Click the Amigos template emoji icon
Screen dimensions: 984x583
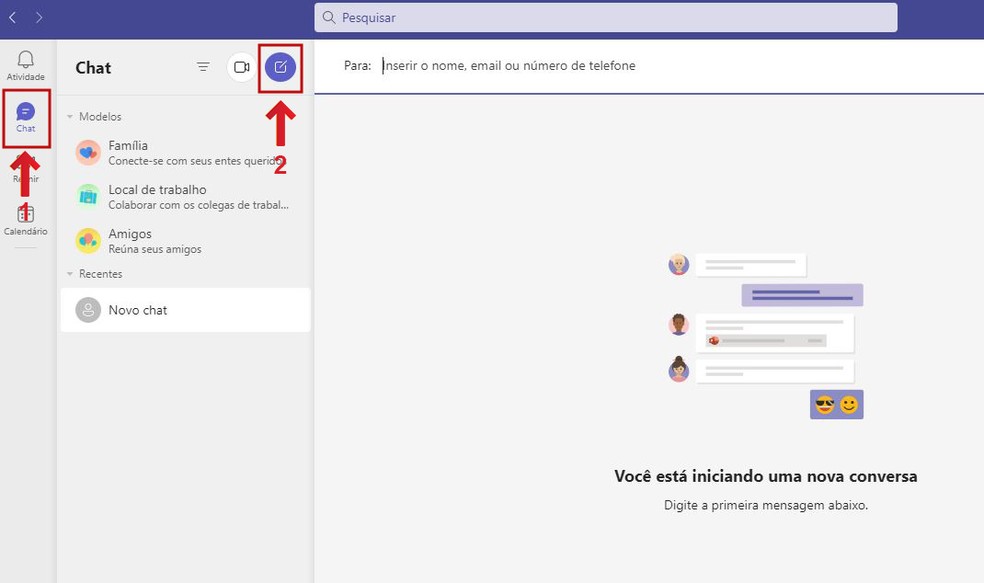point(88,240)
